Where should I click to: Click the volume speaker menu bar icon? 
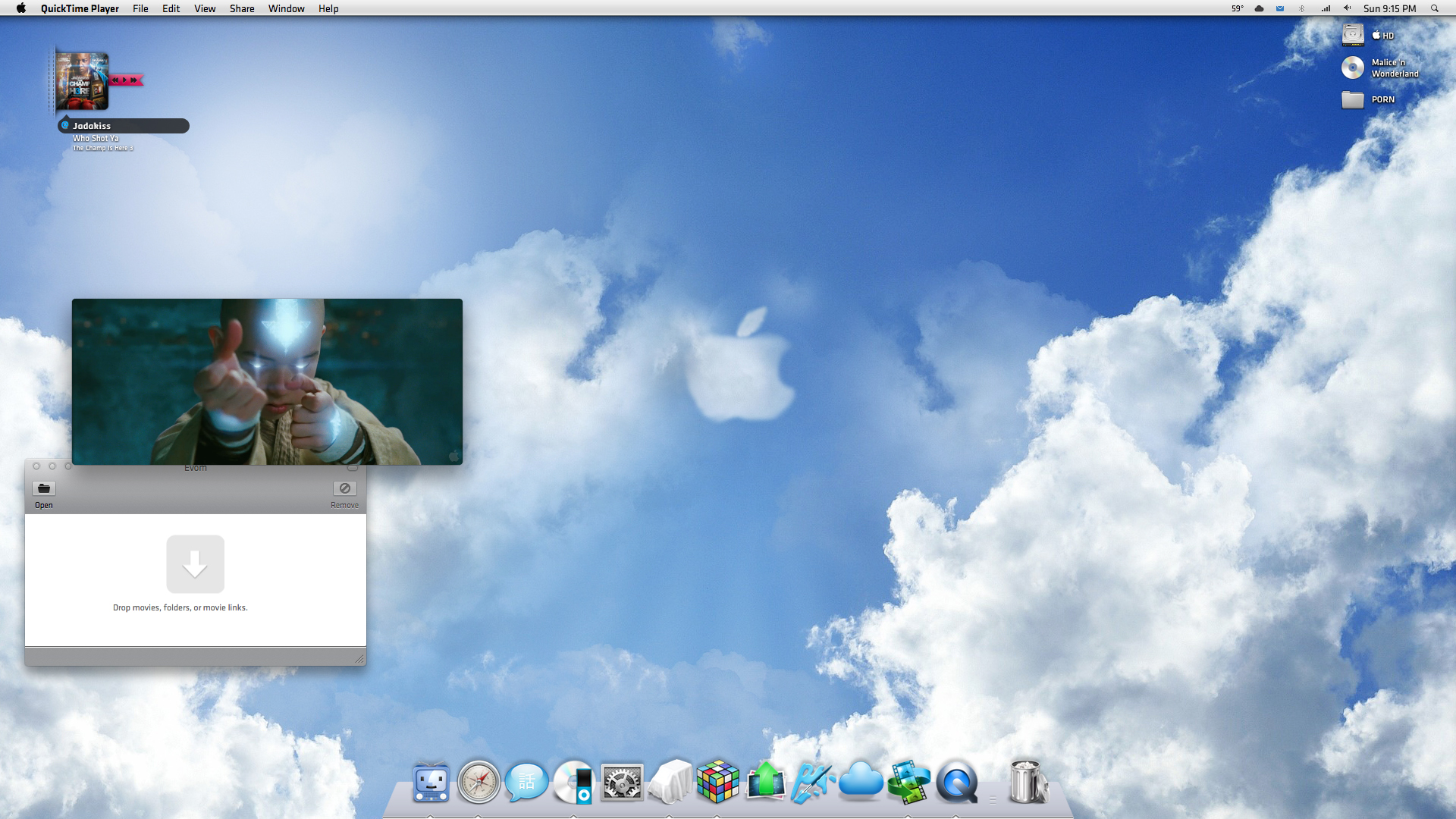pyautogui.click(x=1348, y=8)
